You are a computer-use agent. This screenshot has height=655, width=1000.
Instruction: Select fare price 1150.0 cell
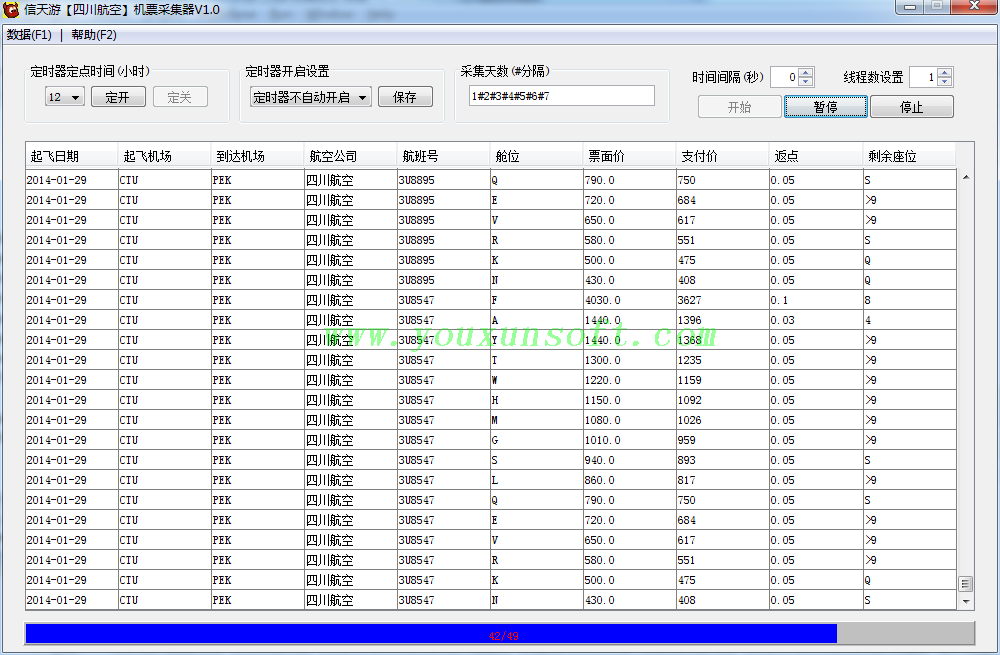coord(629,400)
